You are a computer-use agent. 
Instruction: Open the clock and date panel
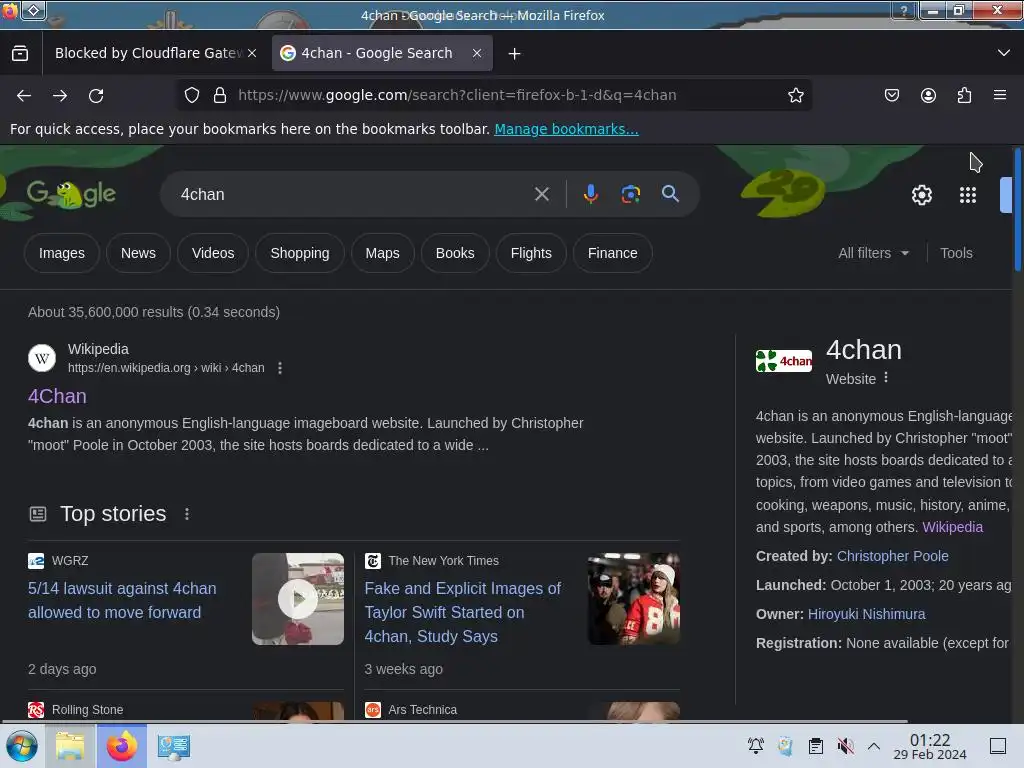pyautogui.click(x=930, y=746)
